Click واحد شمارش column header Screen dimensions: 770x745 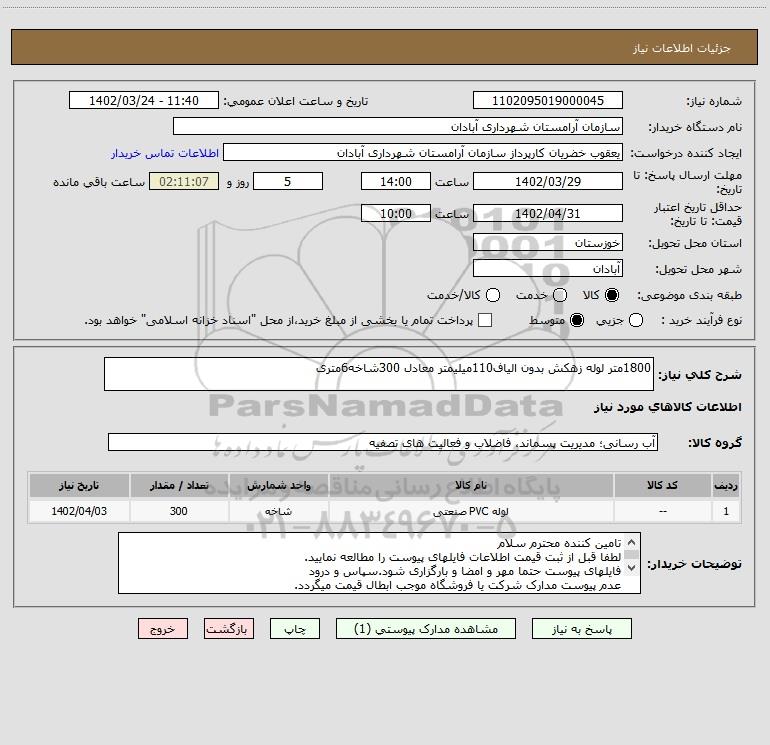click(x=278, y=485)
